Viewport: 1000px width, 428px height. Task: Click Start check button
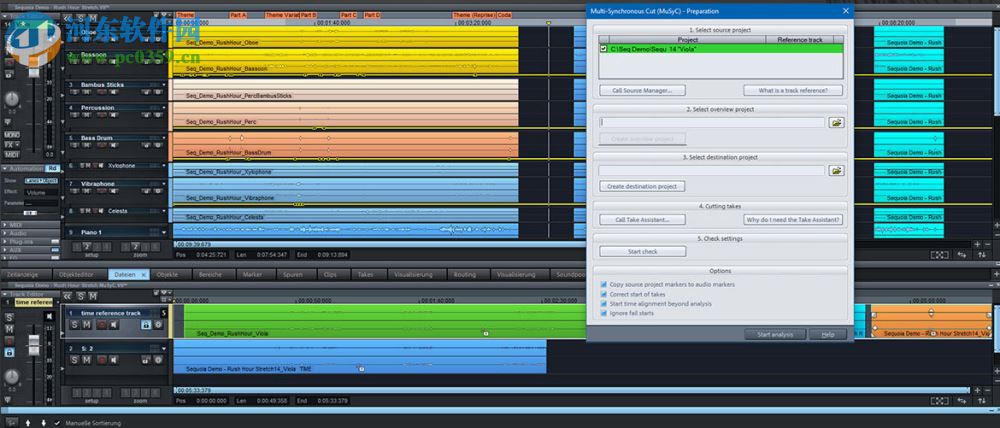(643, 251)
